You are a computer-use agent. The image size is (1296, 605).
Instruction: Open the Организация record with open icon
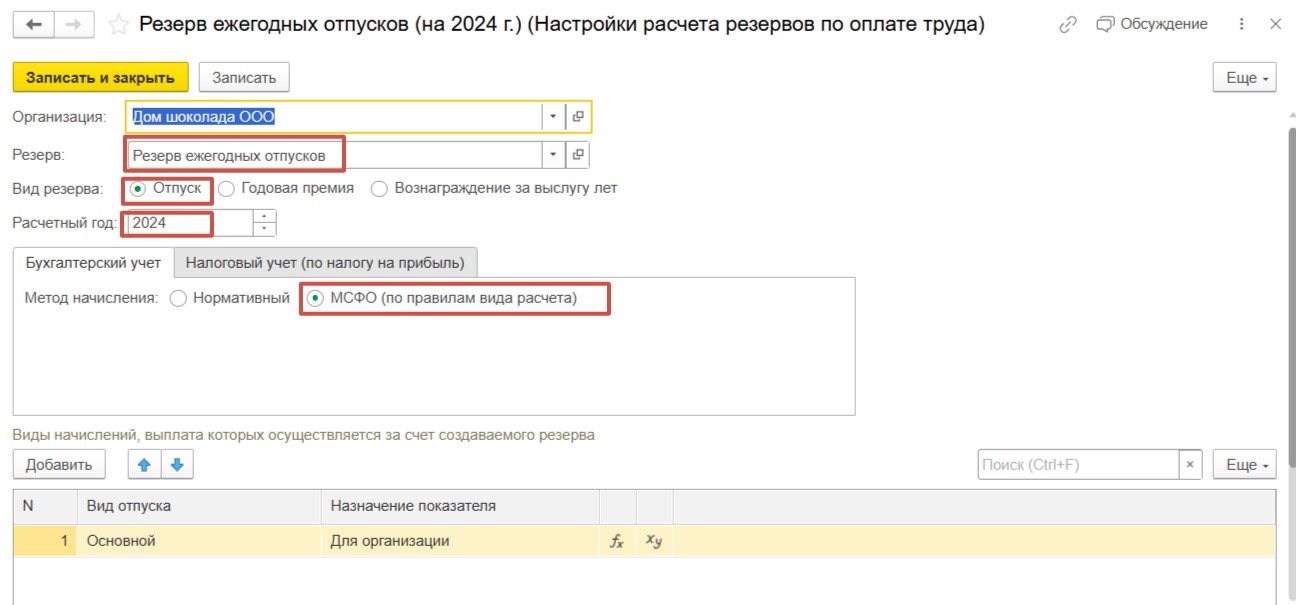578,117
